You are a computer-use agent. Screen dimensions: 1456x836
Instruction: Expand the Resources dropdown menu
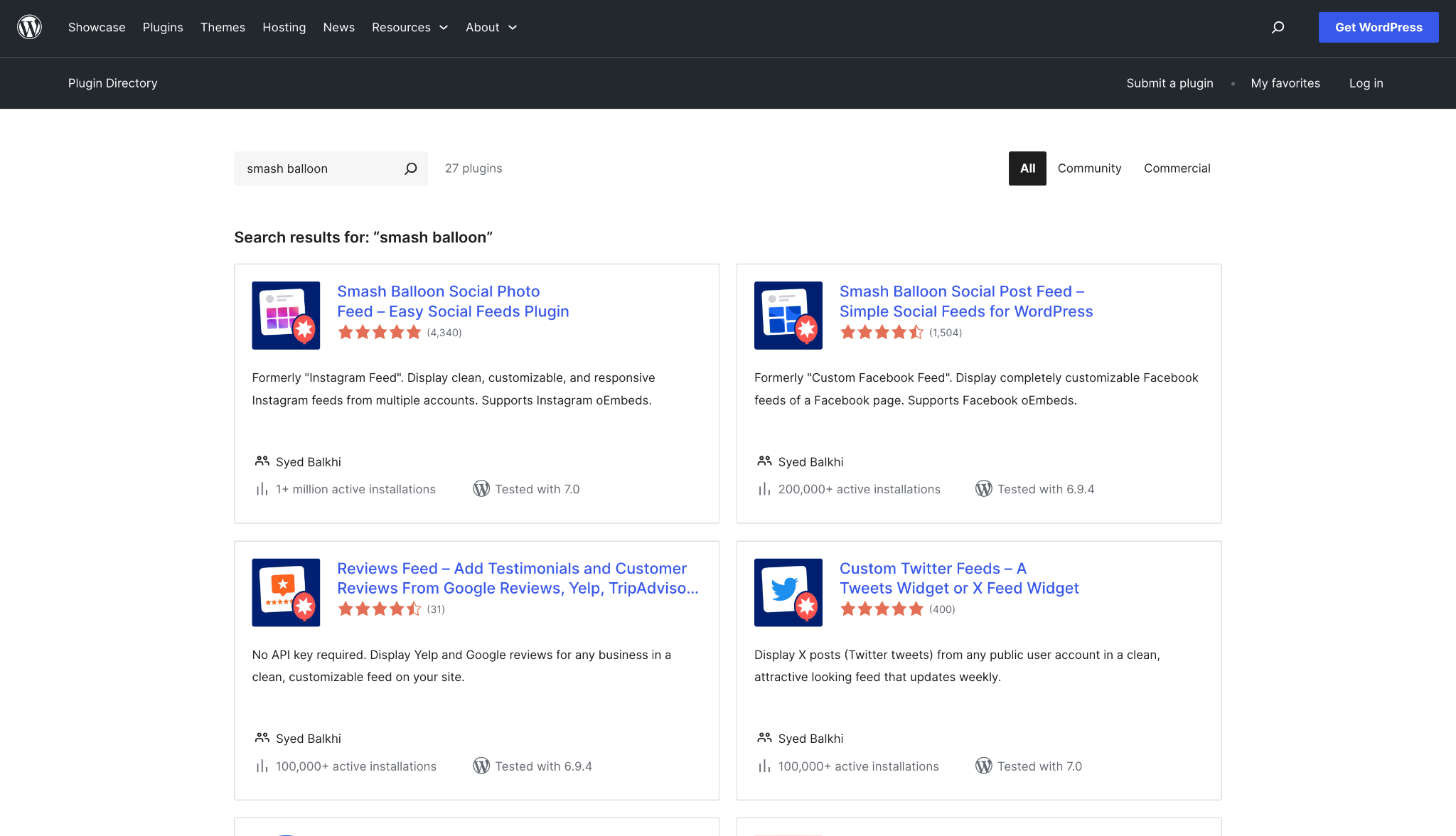point(410,27)
